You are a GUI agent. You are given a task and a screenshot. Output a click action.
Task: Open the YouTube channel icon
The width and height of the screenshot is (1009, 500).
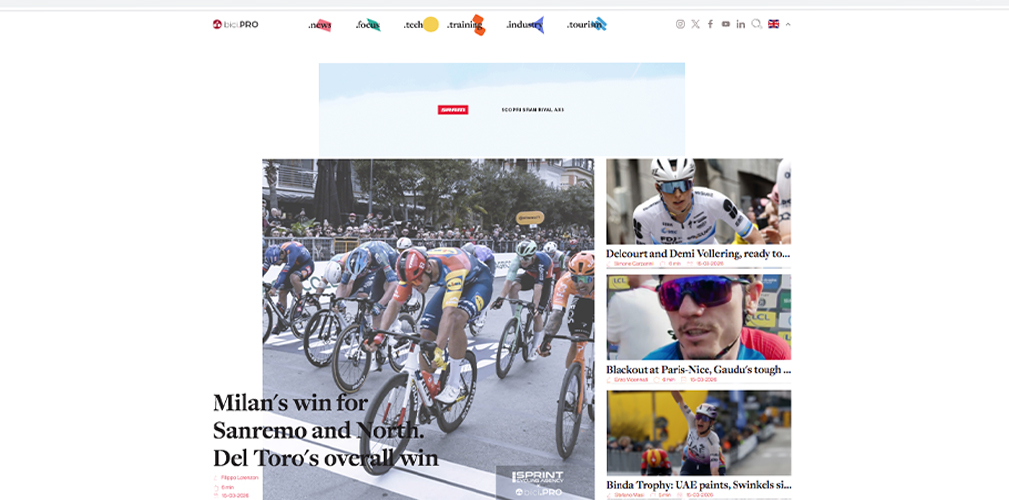726,24
